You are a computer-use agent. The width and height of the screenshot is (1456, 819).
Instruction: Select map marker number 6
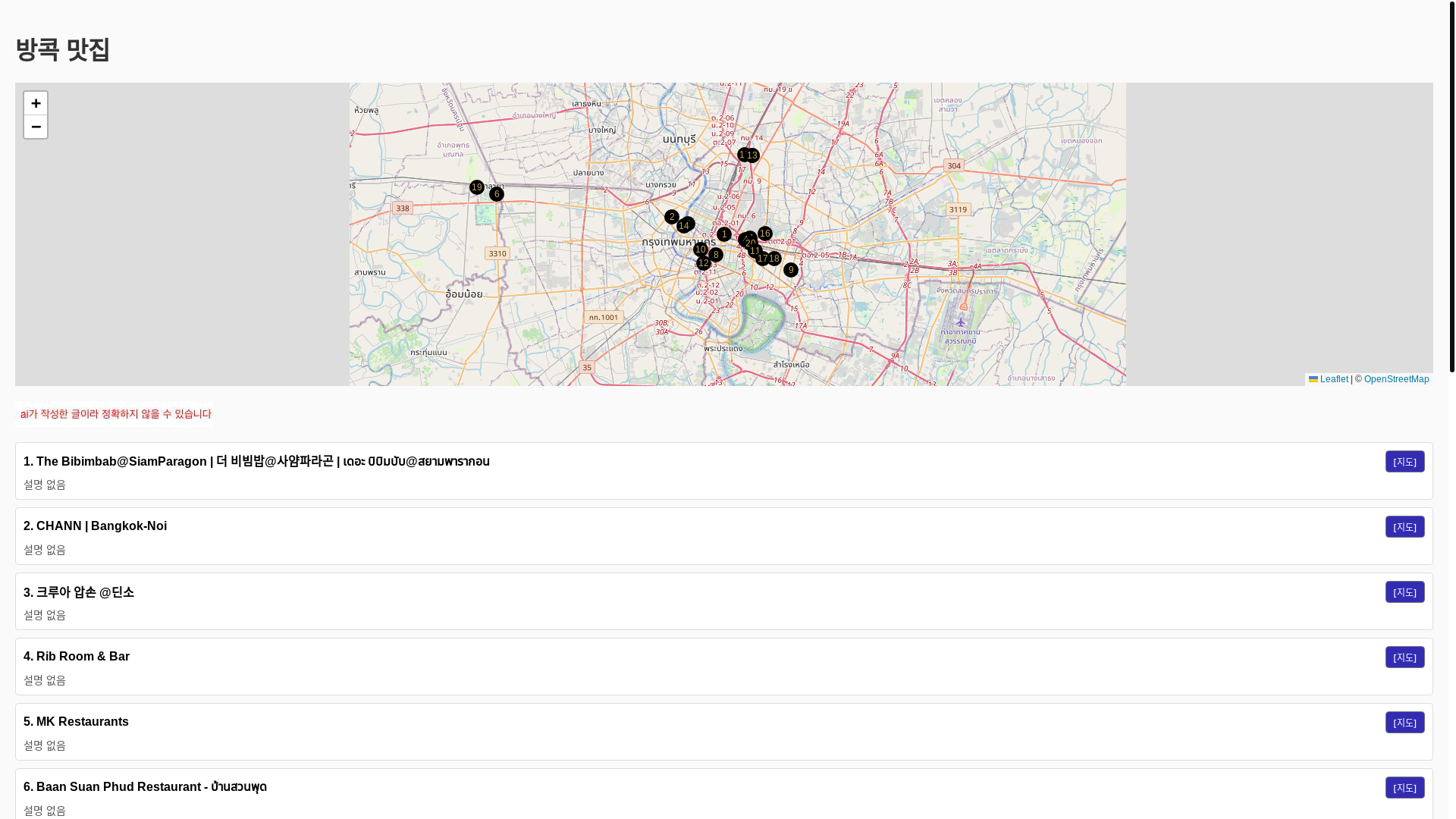[497, 195]
